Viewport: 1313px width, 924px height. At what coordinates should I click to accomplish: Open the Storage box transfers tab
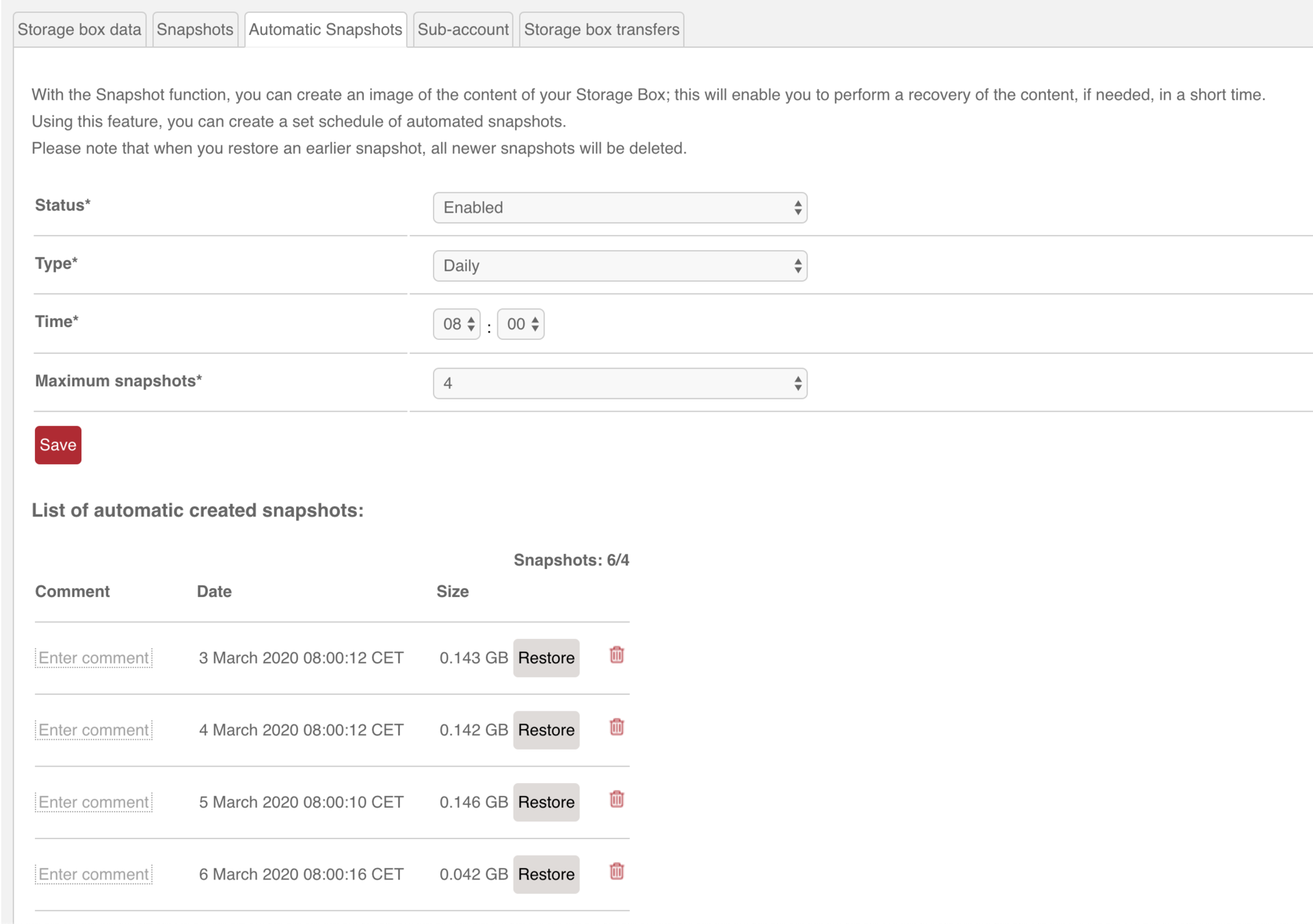click(600, 29)
